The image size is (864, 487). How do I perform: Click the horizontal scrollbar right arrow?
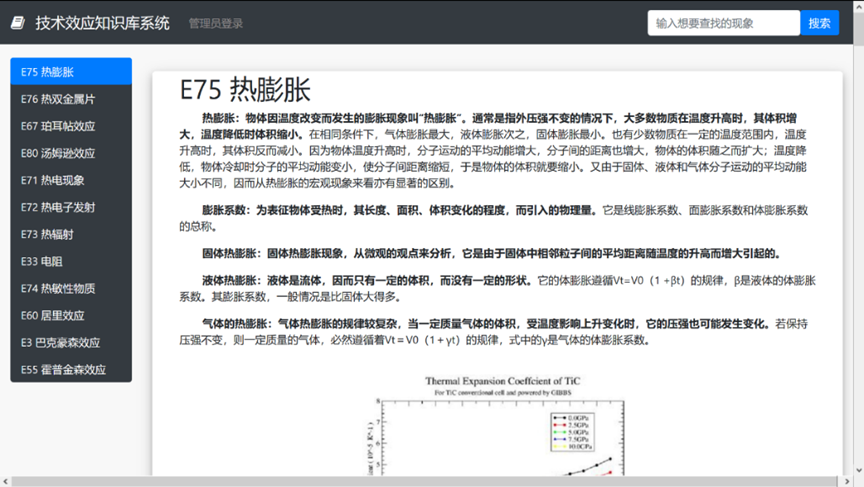pyautogui.click(x=847, y=481)
